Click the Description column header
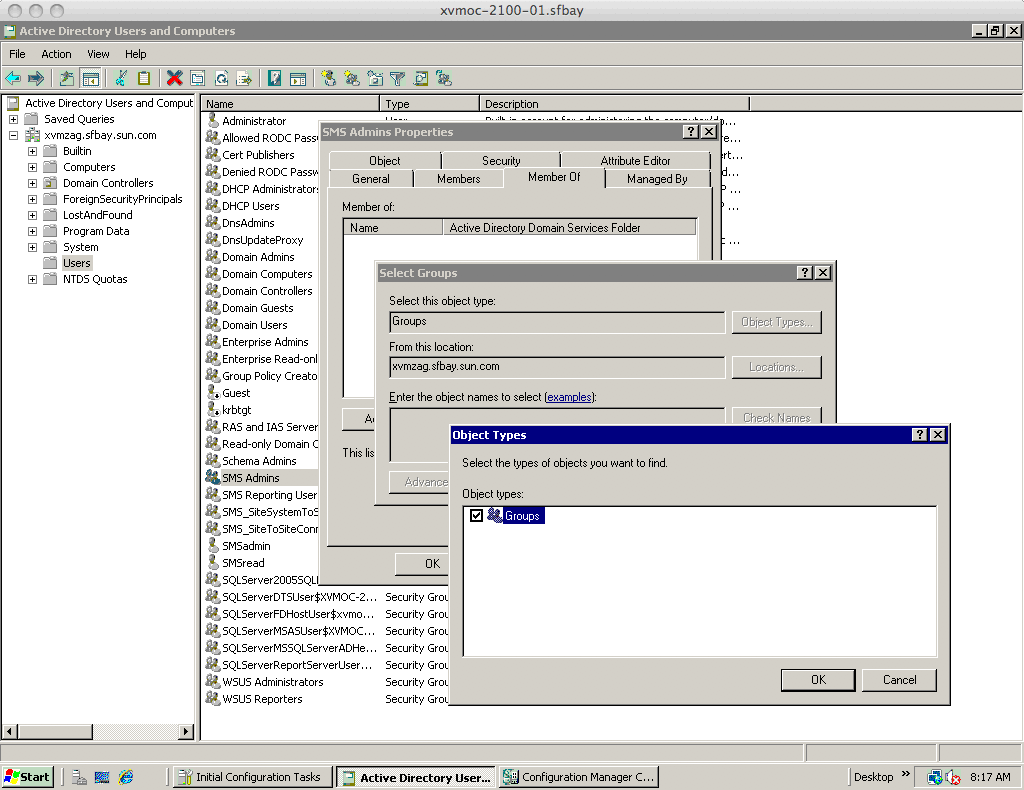1024x790 pixels. [614, 104]
